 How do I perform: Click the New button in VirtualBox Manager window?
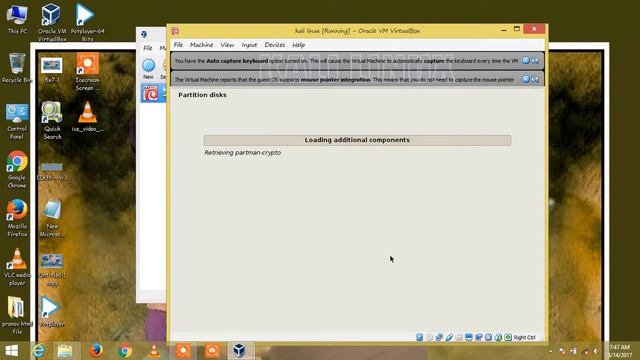tap(148, 69)
